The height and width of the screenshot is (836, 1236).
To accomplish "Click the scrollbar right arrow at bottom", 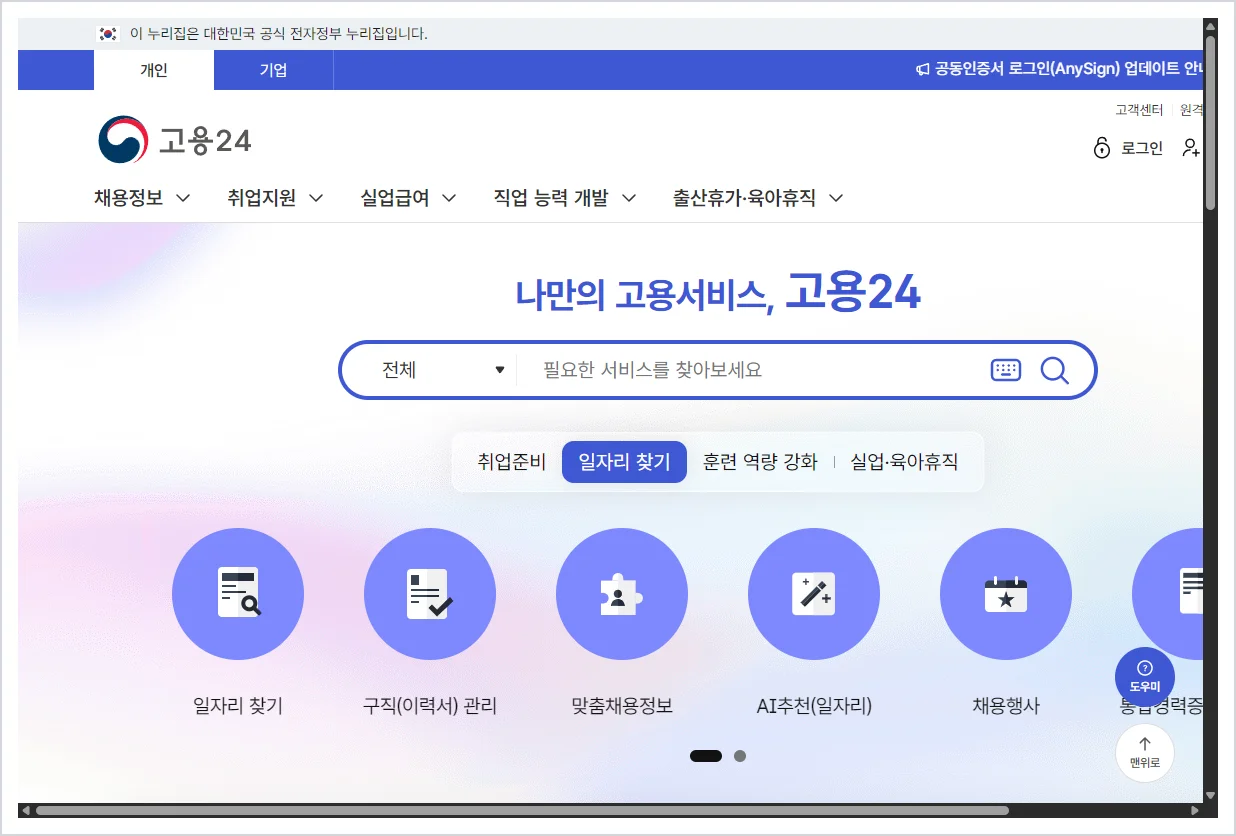I will click(1195, 810).
